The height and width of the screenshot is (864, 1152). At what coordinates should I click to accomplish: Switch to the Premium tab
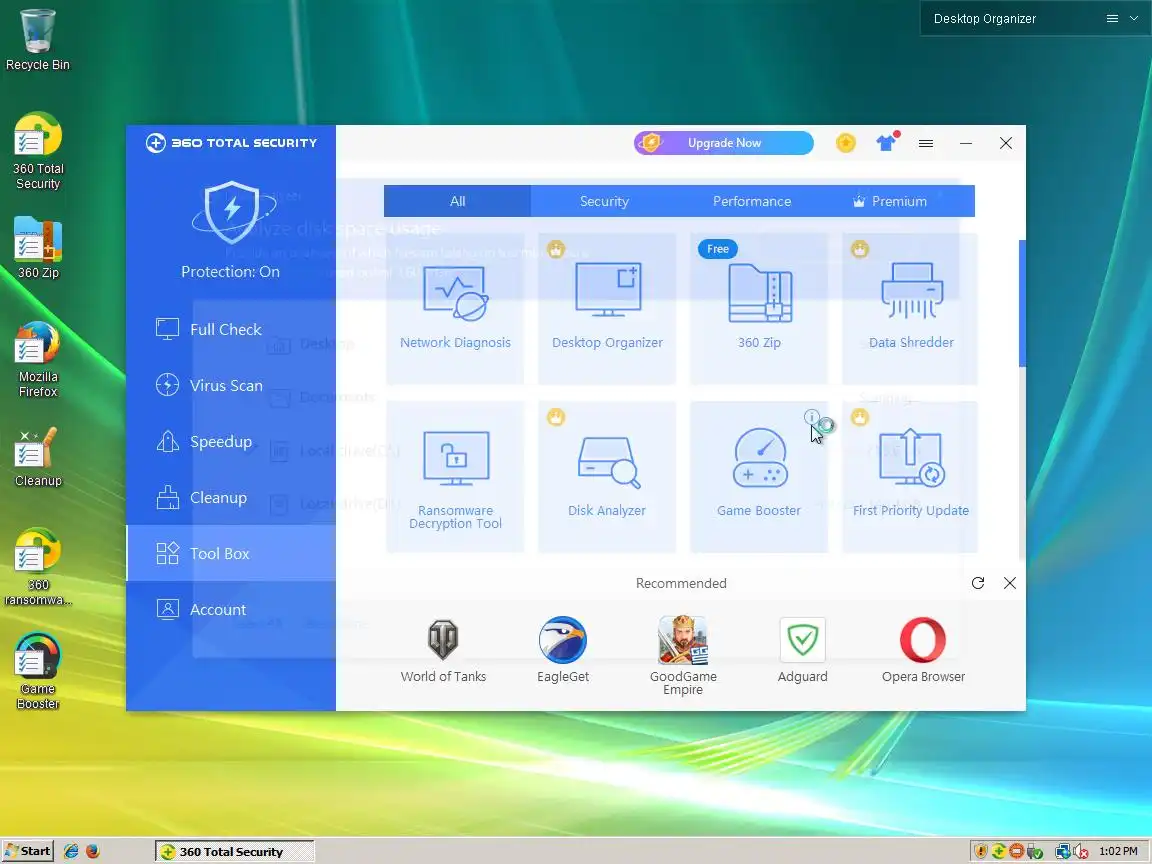tap(900, 201)
